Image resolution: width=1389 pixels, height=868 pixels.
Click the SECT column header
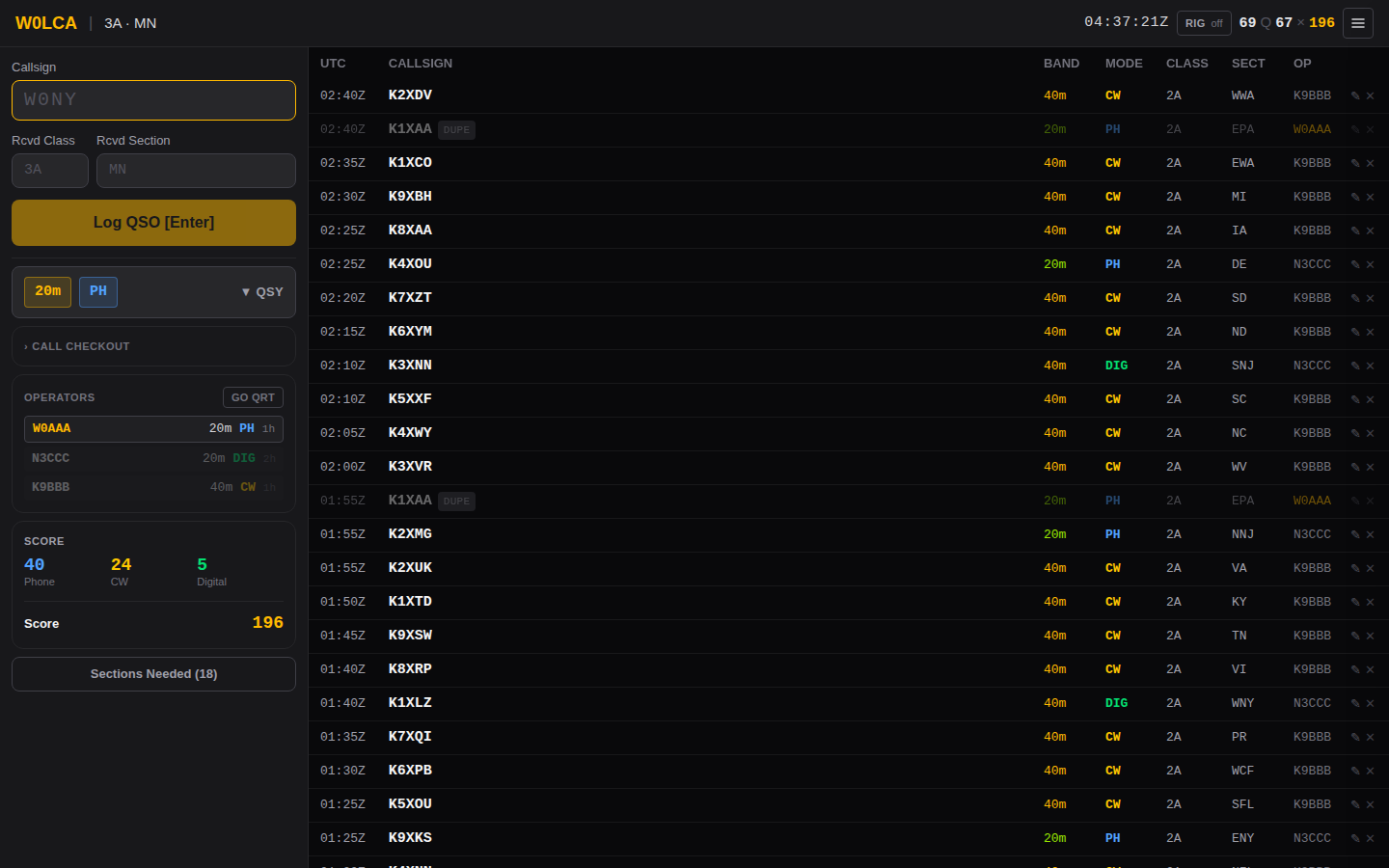(x=1248, y=64)
